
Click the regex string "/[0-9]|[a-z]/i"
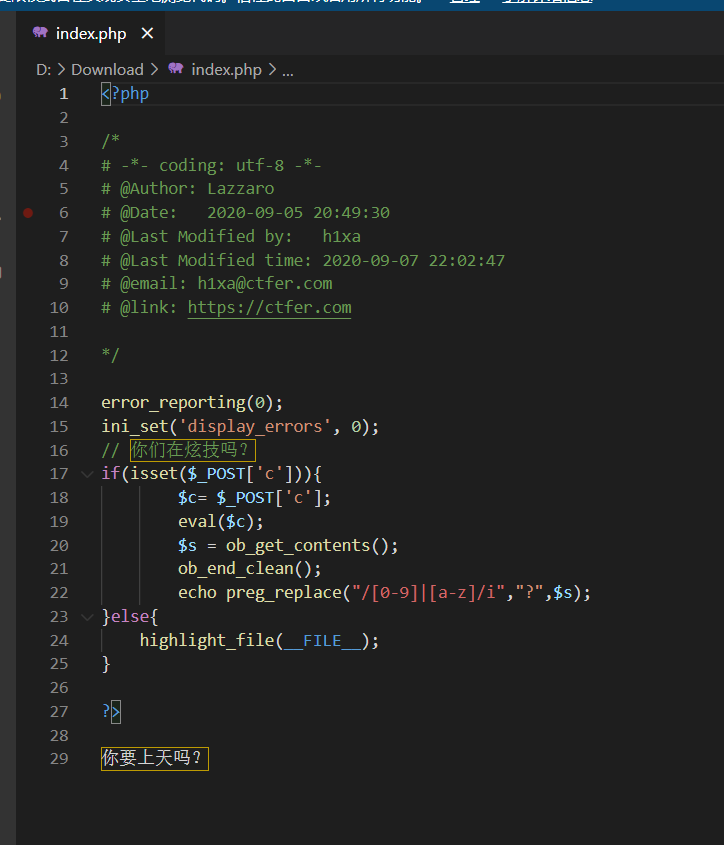point(428,593)
